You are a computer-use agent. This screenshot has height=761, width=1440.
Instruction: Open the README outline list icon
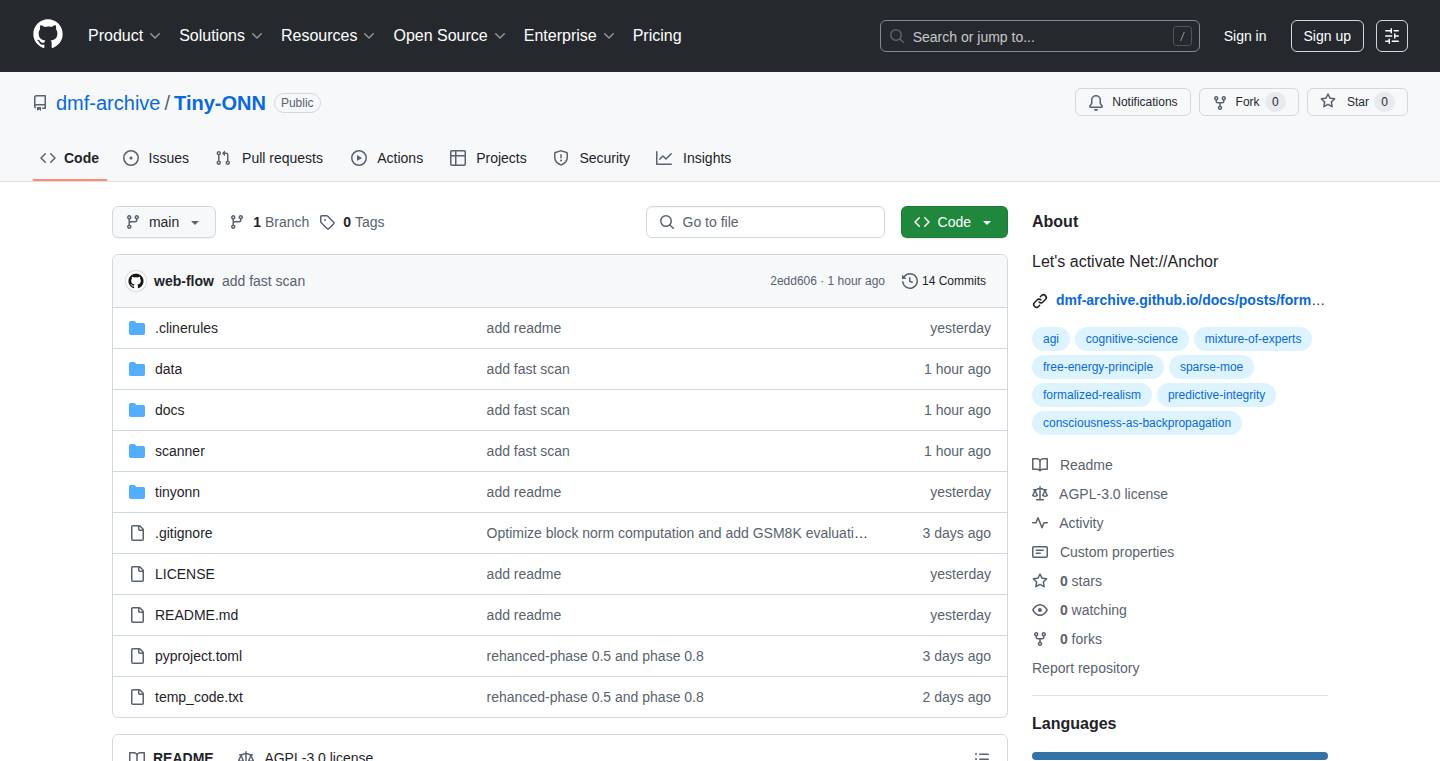[x=982, y=757]
